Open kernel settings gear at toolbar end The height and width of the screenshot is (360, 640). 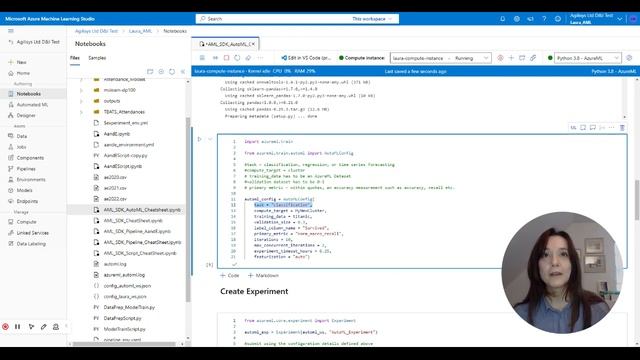pyautogui.click(x=629, y=58)
